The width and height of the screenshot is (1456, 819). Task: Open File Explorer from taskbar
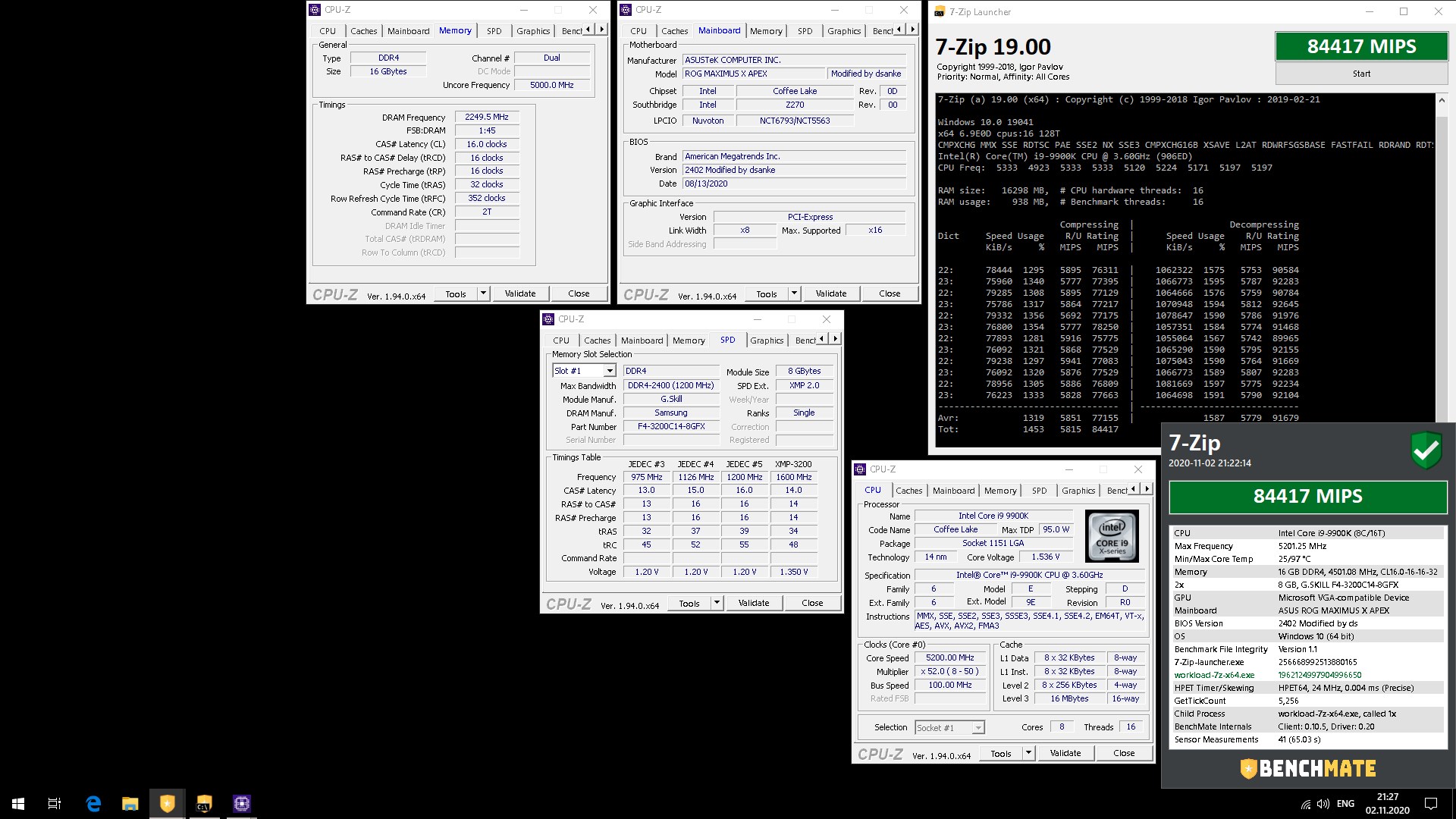point(130,803)
